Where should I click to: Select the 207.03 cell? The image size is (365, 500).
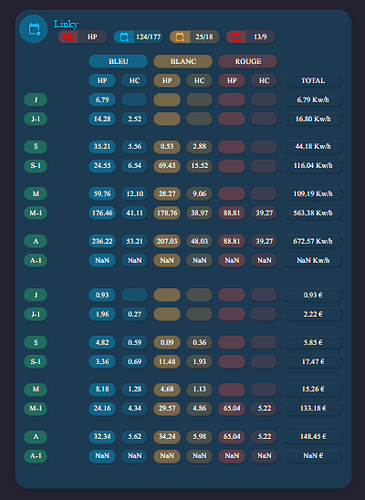tap(167, 241)
